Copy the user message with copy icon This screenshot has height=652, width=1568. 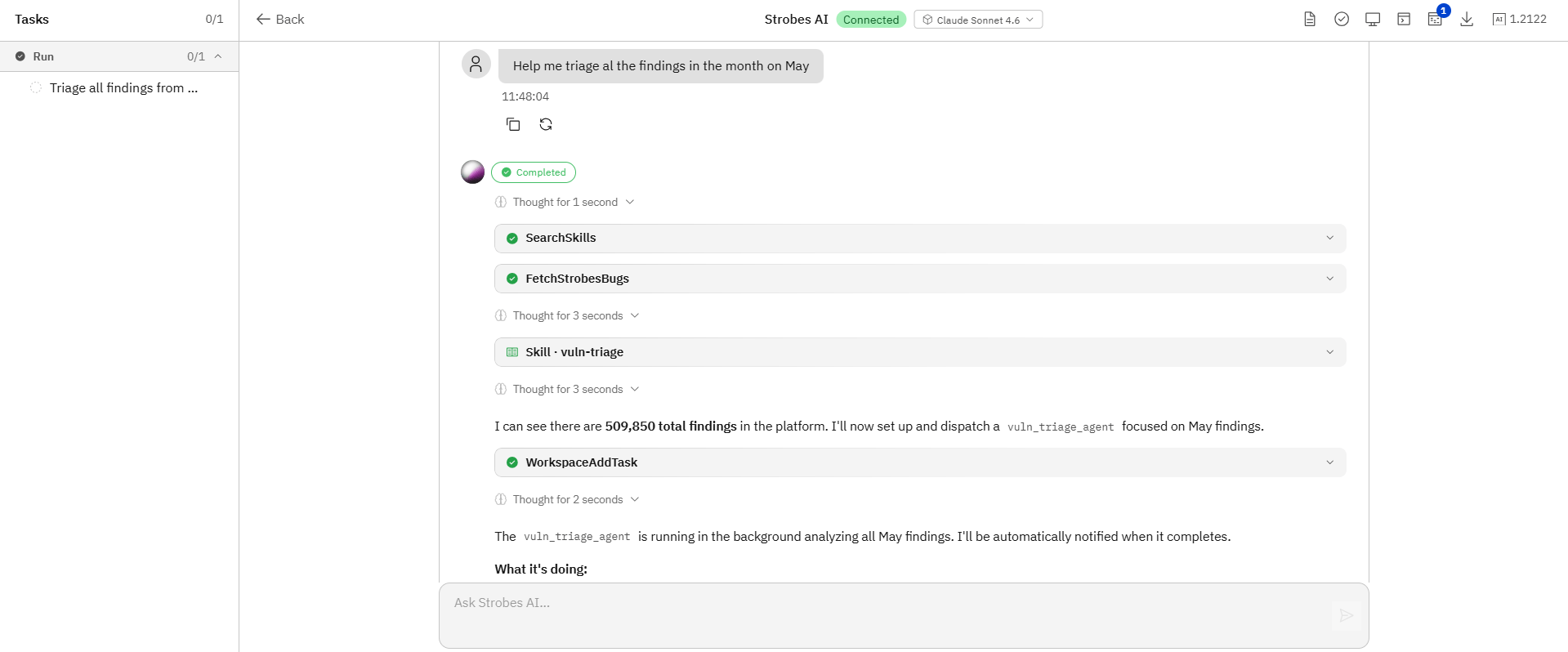point(513,124)
